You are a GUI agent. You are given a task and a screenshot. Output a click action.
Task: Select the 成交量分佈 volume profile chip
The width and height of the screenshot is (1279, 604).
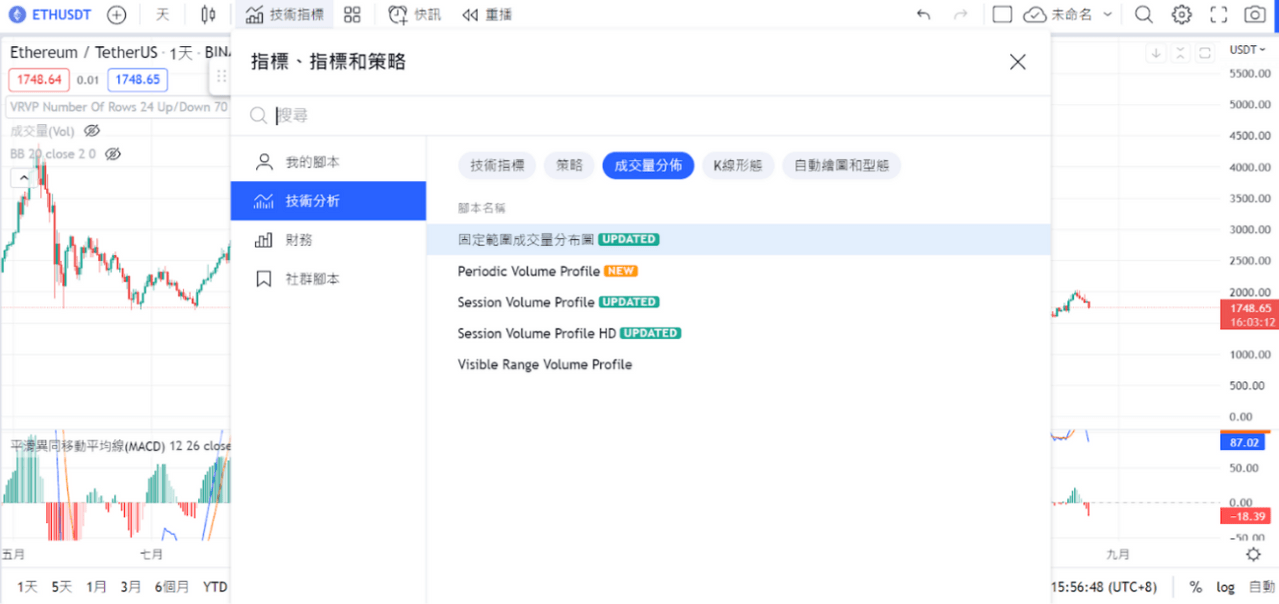pos(648,166)
